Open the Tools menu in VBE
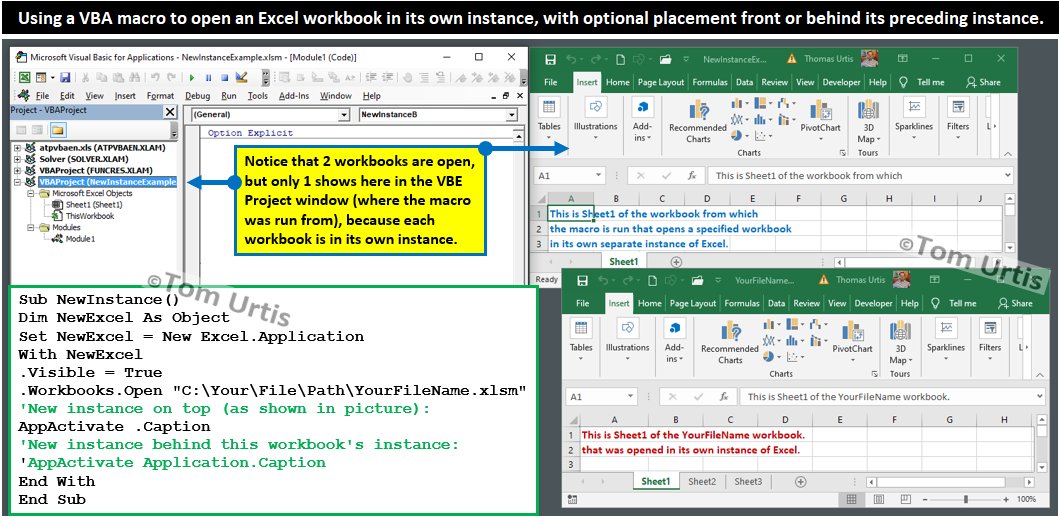Image resolution: width=1060 pixels, height=519 pixels. (257, 96)
